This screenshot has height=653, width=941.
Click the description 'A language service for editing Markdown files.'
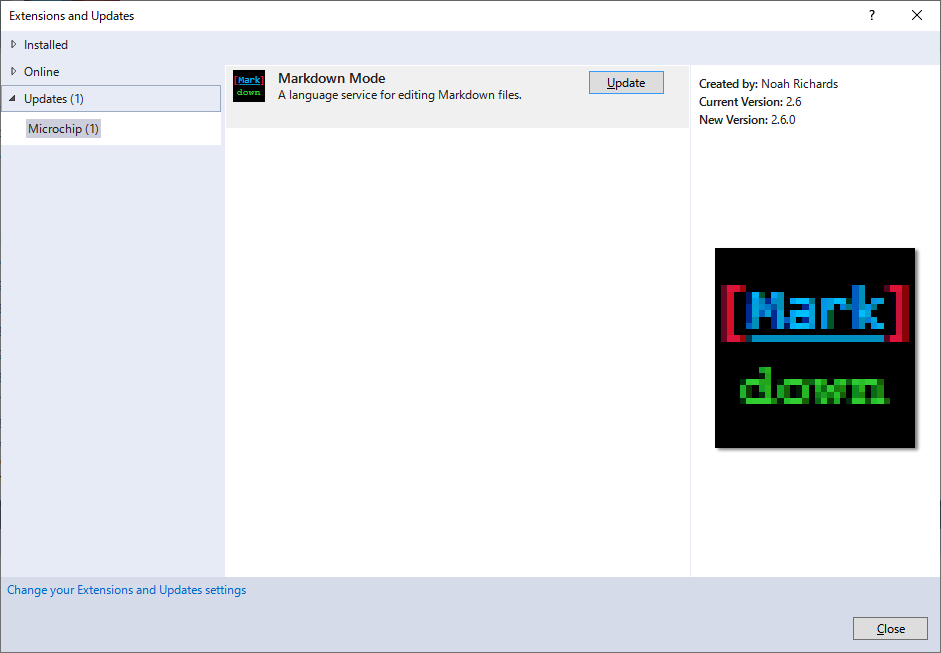pos(400,95)
